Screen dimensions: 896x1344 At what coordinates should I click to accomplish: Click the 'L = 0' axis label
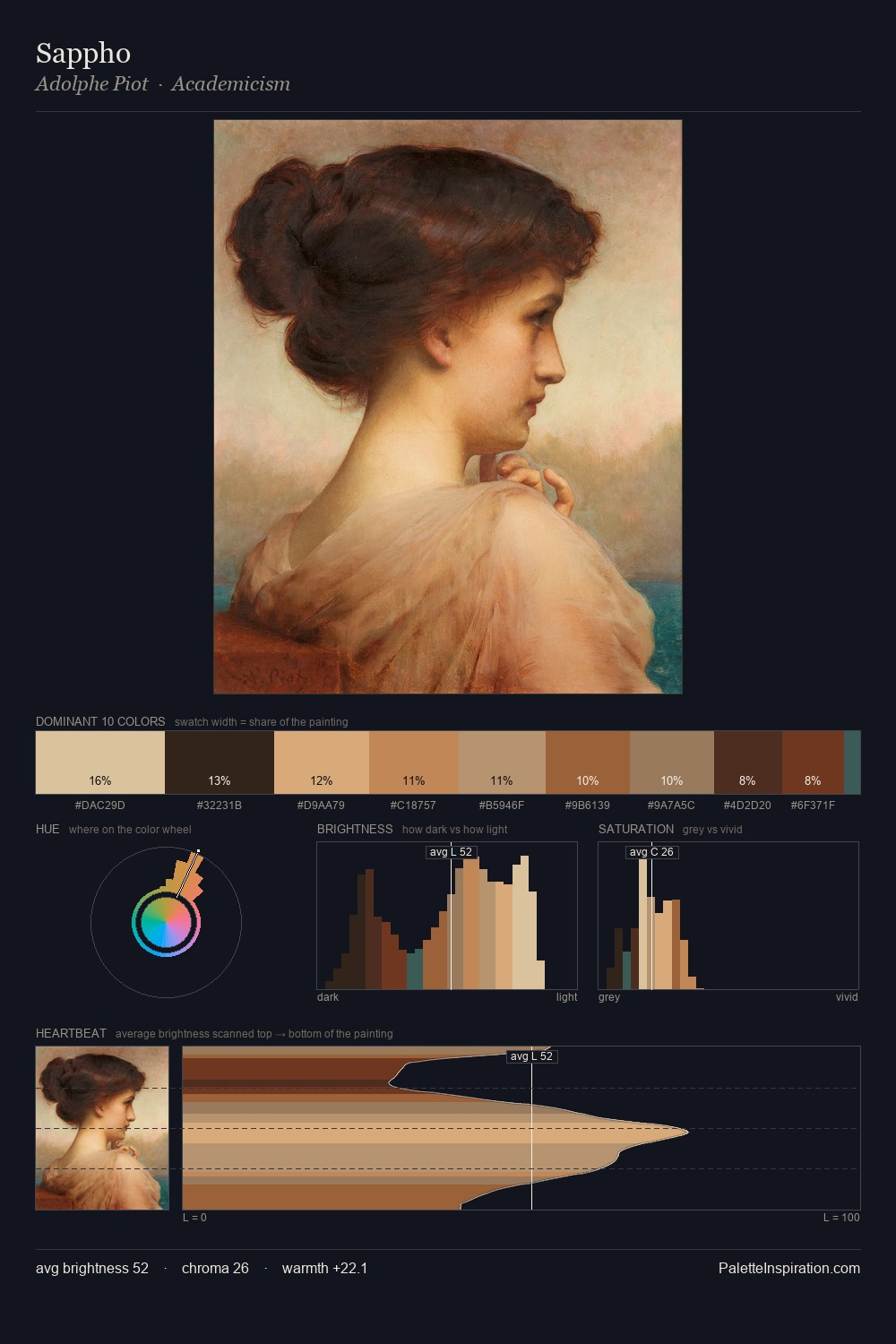point(194,1218)
